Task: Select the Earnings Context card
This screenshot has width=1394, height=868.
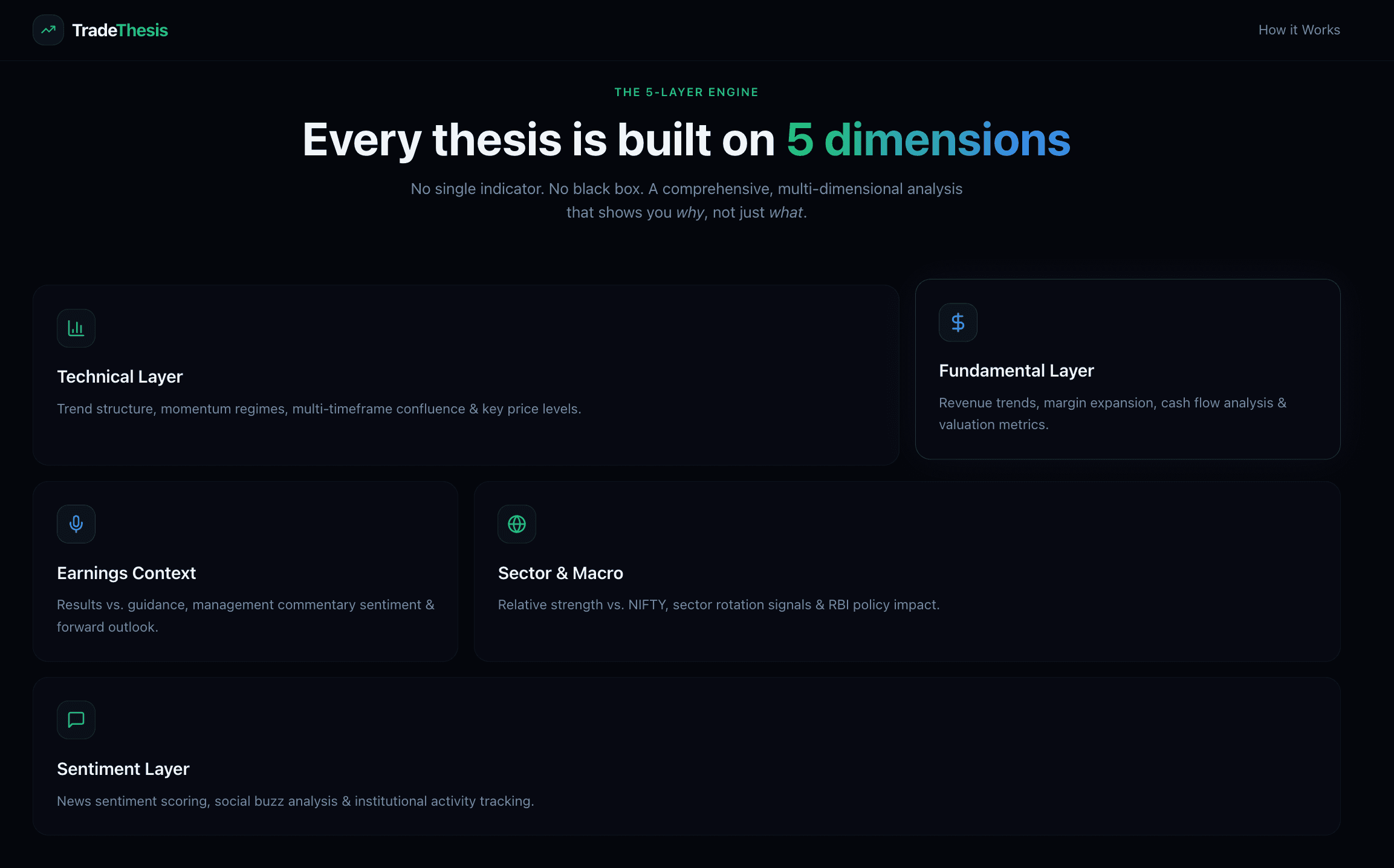Action: [x=245, y=570]
